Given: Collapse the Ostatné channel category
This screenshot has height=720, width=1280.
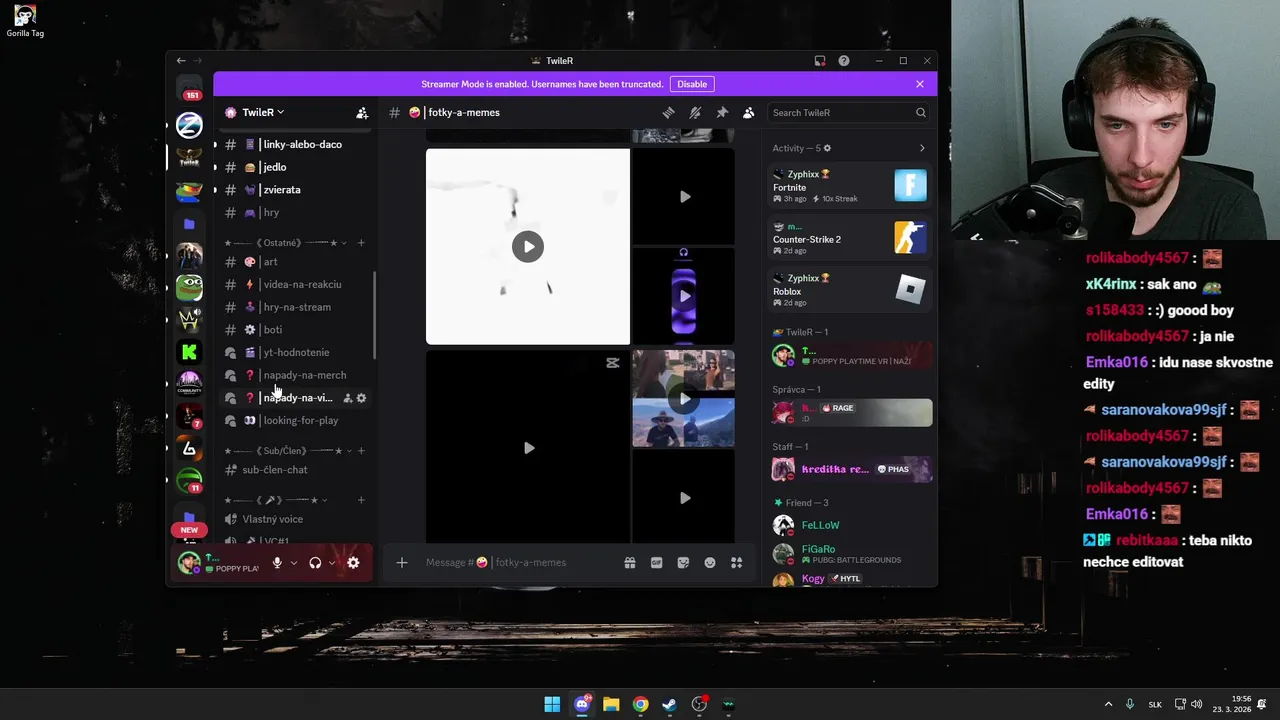Looking at the screenshot, I should click(286, 243).
